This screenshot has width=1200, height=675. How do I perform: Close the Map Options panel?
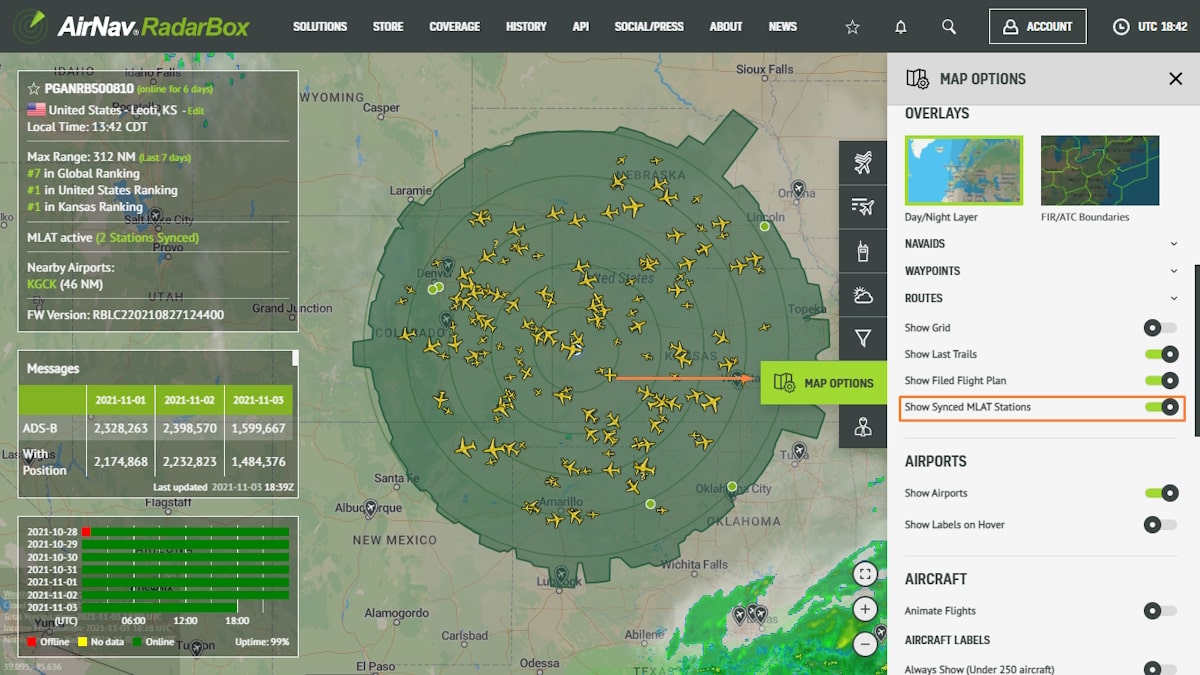click(x=1175, y=79)
